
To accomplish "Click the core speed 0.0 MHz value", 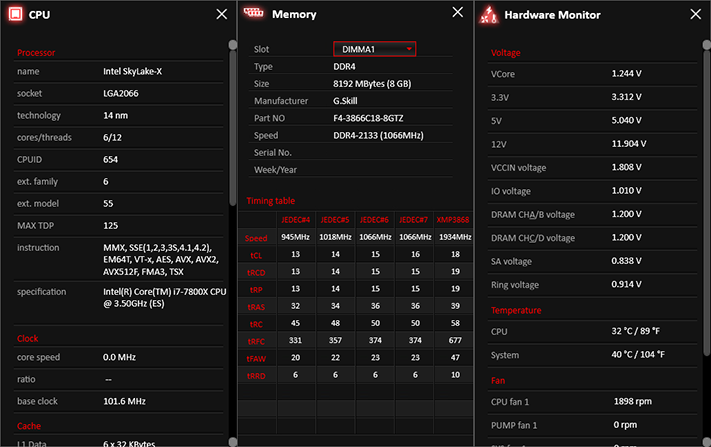I will tap(119, 357).
